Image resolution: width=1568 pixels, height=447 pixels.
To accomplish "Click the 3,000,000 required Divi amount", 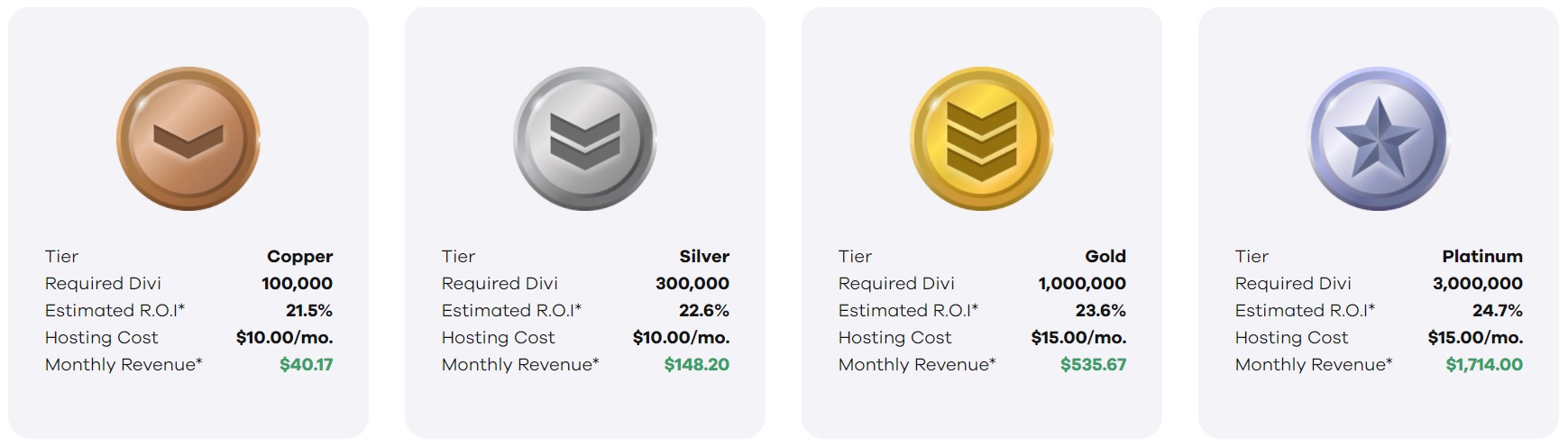I will (x=1478, y=284).
